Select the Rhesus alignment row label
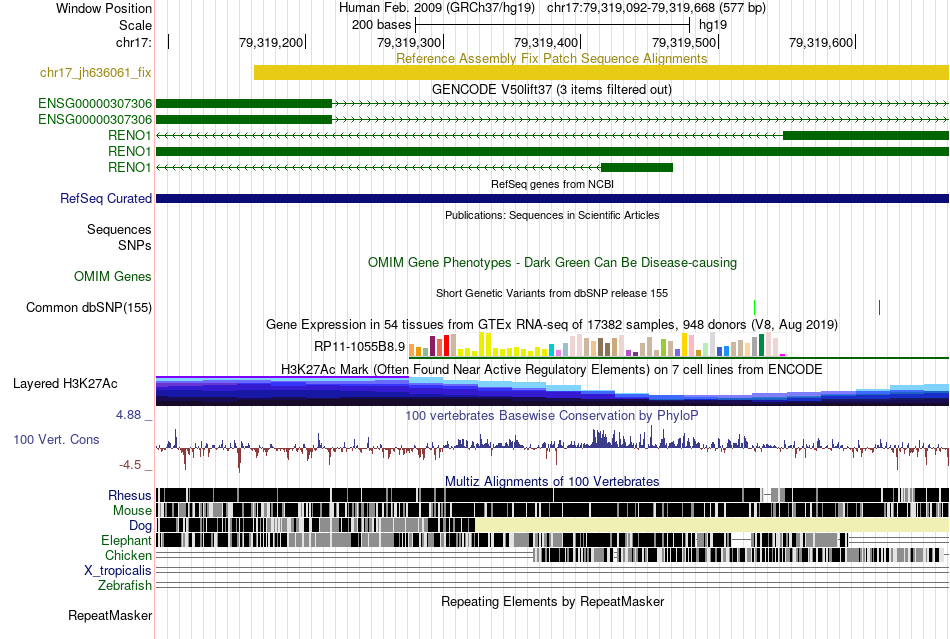Screen dimensions: 950x639 point(130,495)
